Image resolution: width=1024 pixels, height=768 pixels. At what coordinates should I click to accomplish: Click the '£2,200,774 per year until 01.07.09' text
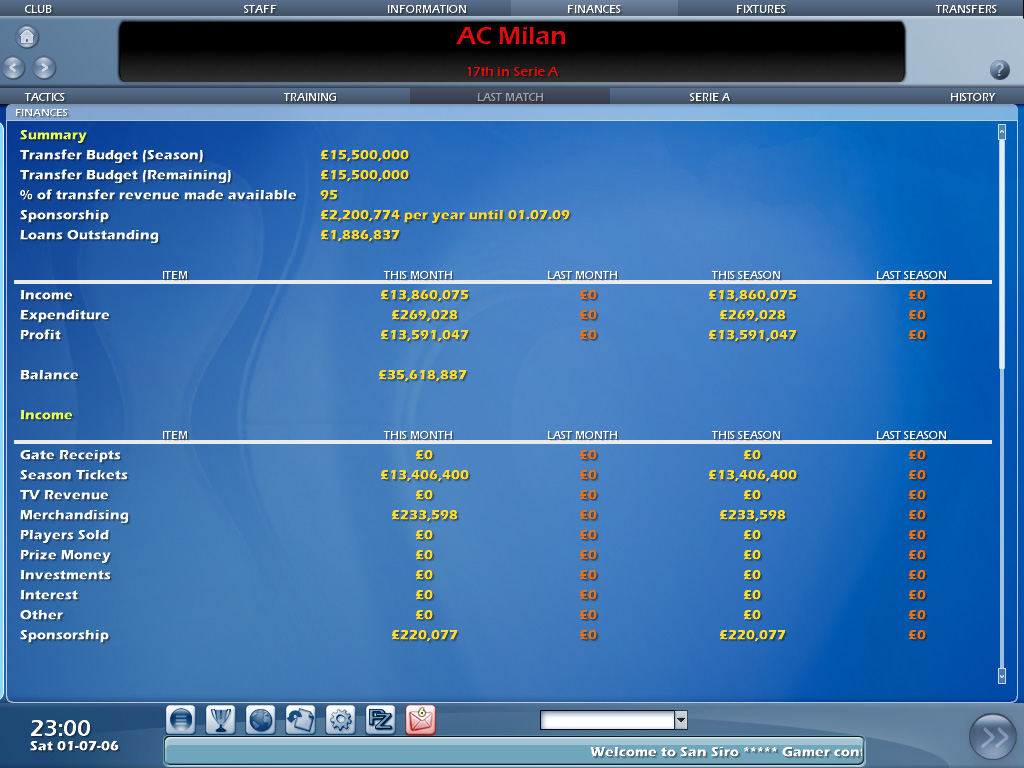click(445, 215)
